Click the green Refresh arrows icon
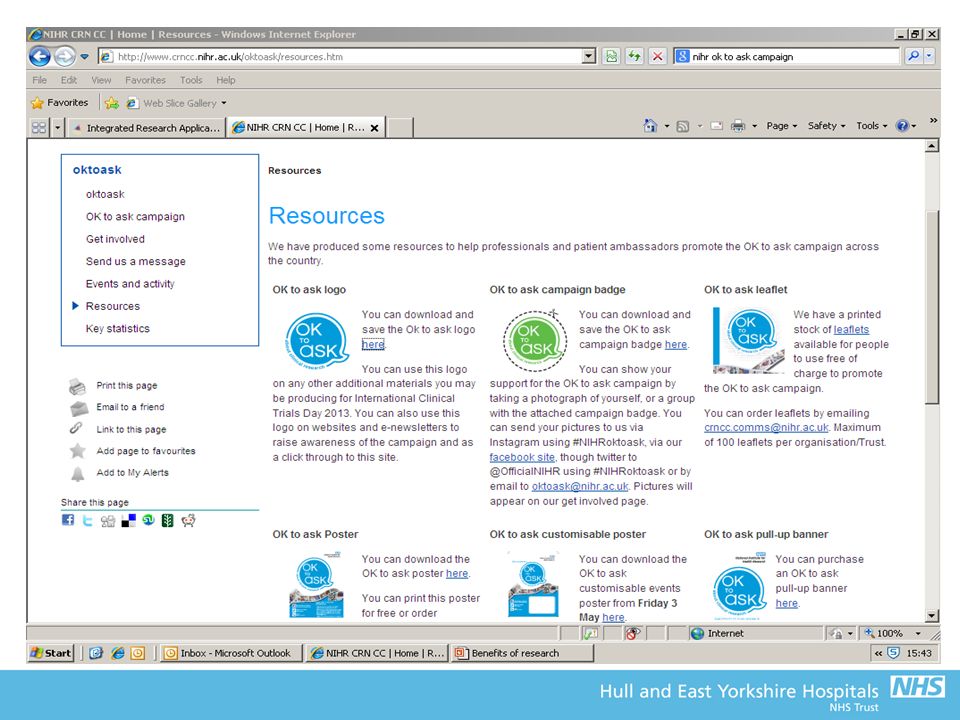Screen dimensions: 960x720 pos(634,56)
